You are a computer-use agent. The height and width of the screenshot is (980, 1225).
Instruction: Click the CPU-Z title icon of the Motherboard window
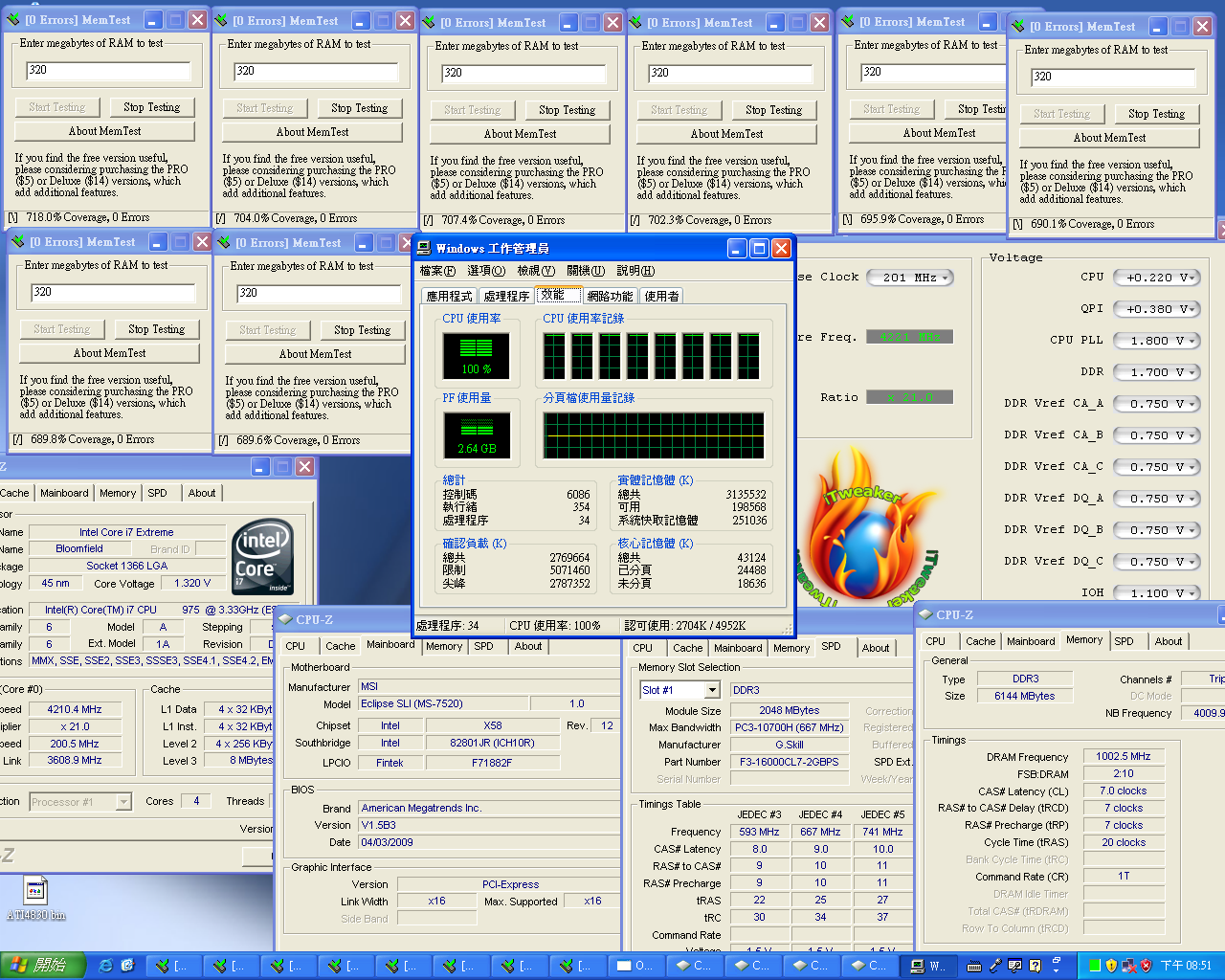[285, 619]
